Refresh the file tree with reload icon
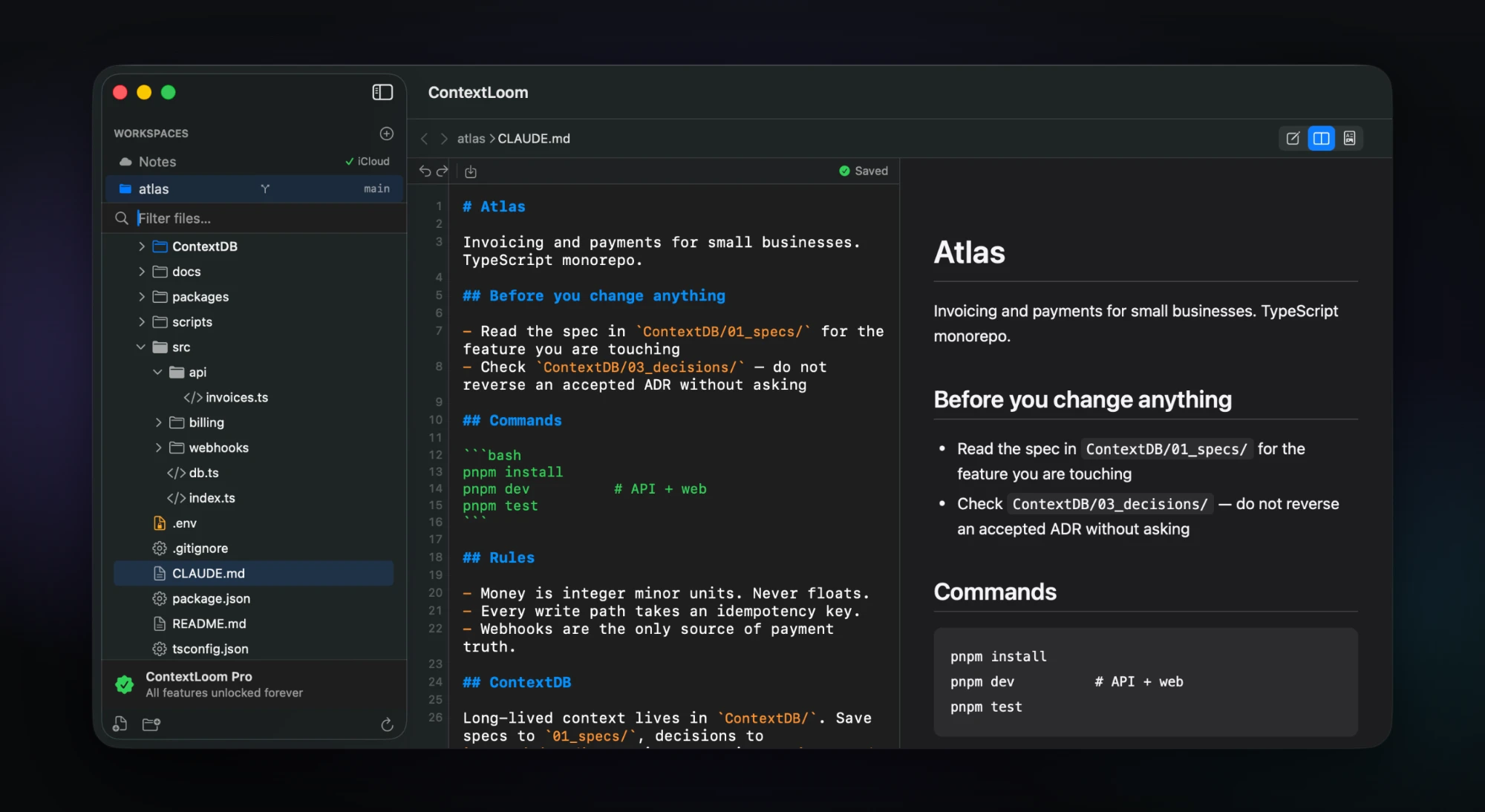 [387, 724]
